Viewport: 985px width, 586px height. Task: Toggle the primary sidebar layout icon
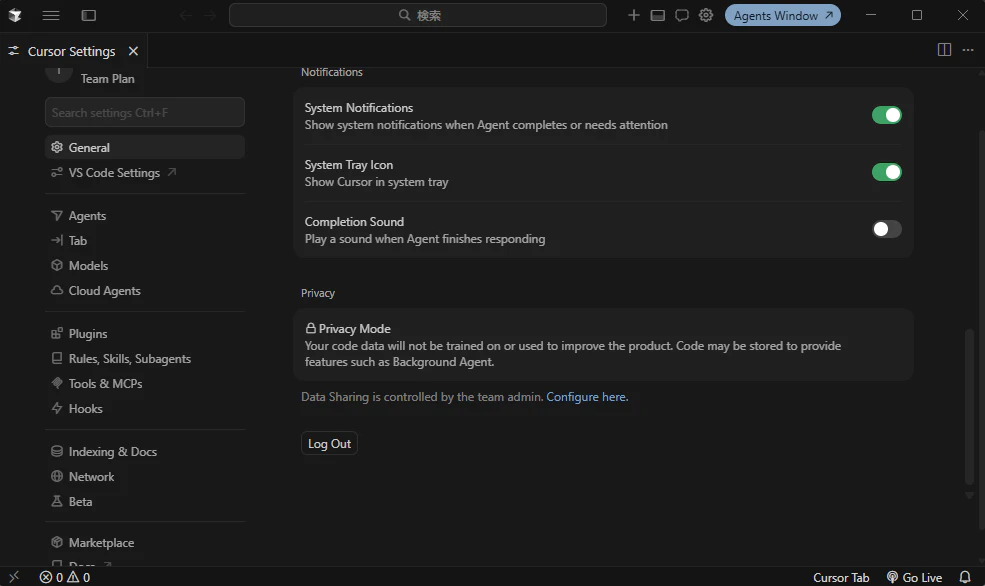coord(89,15)
